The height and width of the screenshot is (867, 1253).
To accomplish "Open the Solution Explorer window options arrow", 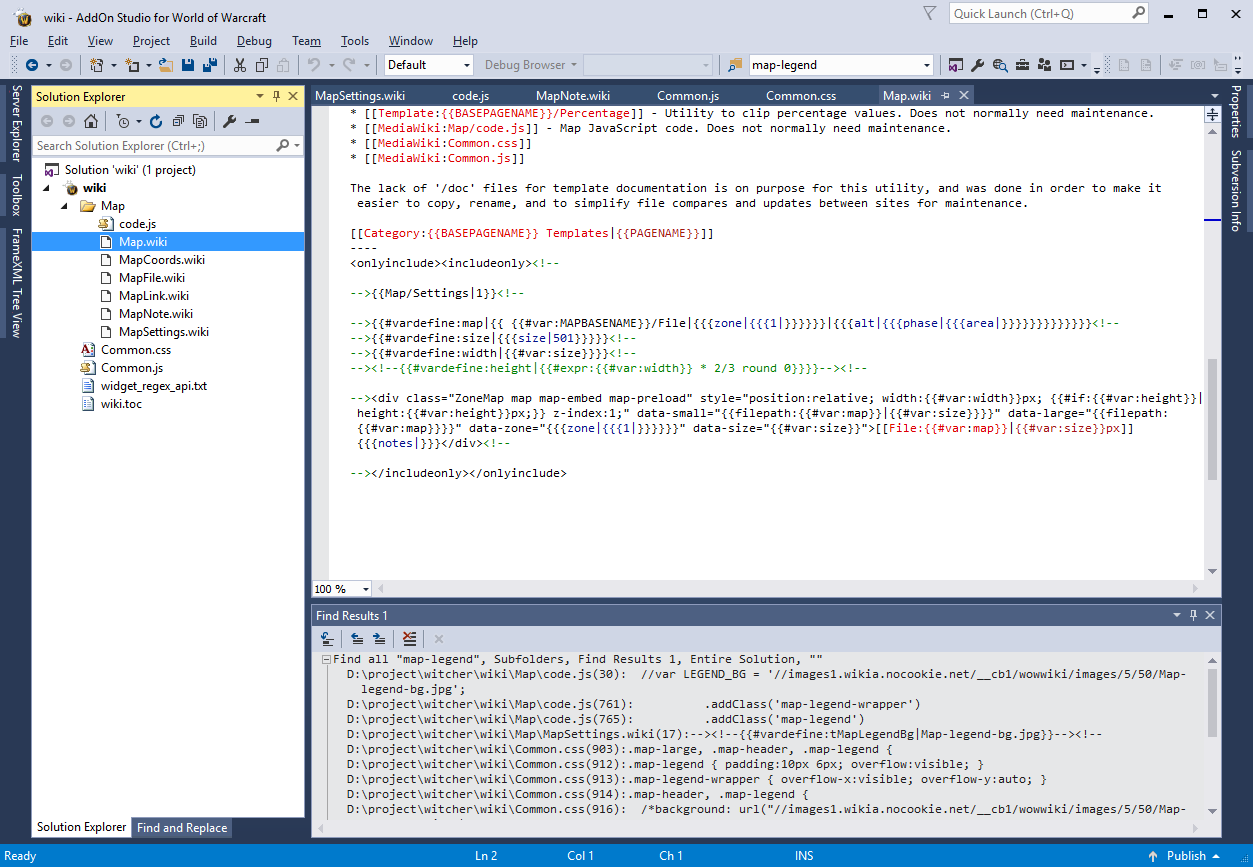I will (260, 96).
